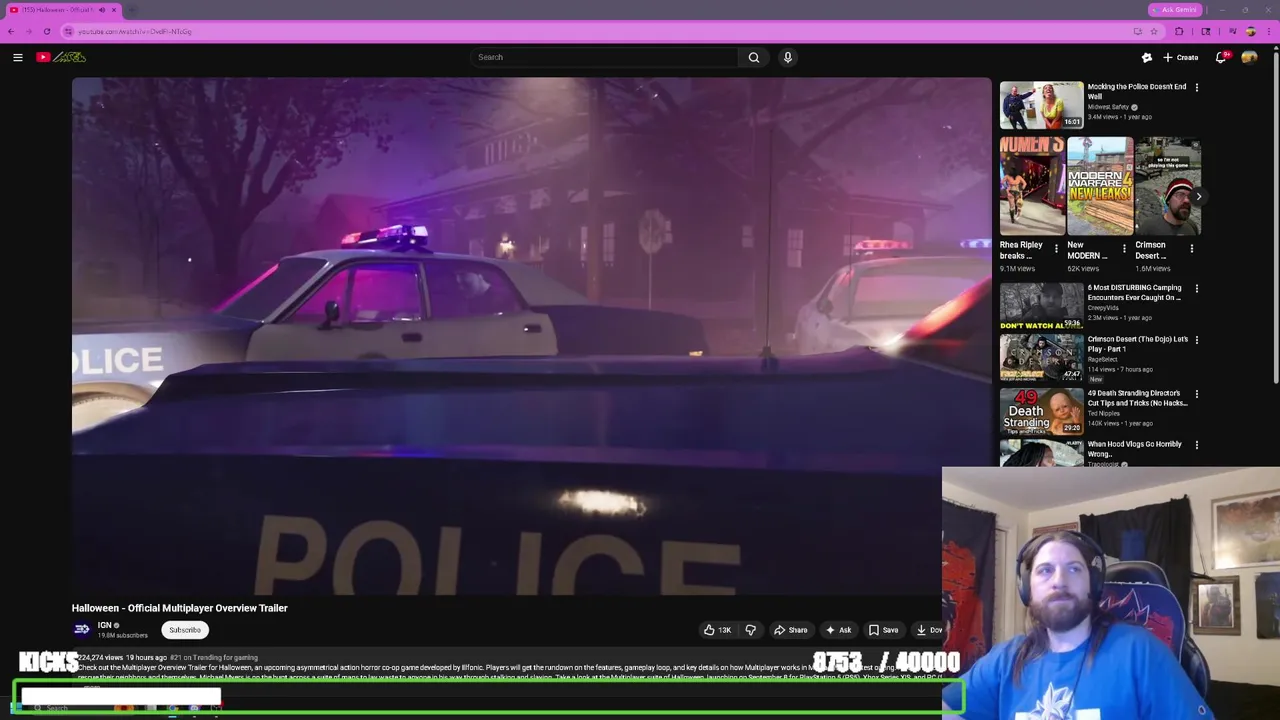Subscribe to the IGN channel
Screen dimensions: 1280x720
[185, 630]
